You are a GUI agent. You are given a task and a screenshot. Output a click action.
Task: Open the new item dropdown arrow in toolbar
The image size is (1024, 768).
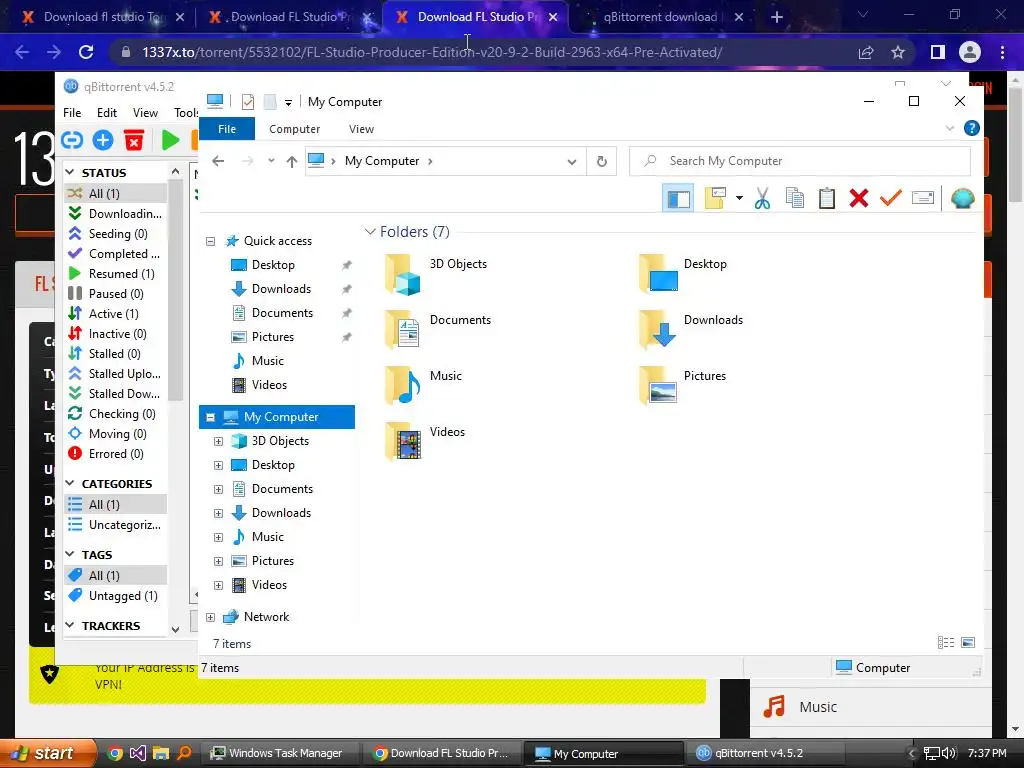click(739, 198)
